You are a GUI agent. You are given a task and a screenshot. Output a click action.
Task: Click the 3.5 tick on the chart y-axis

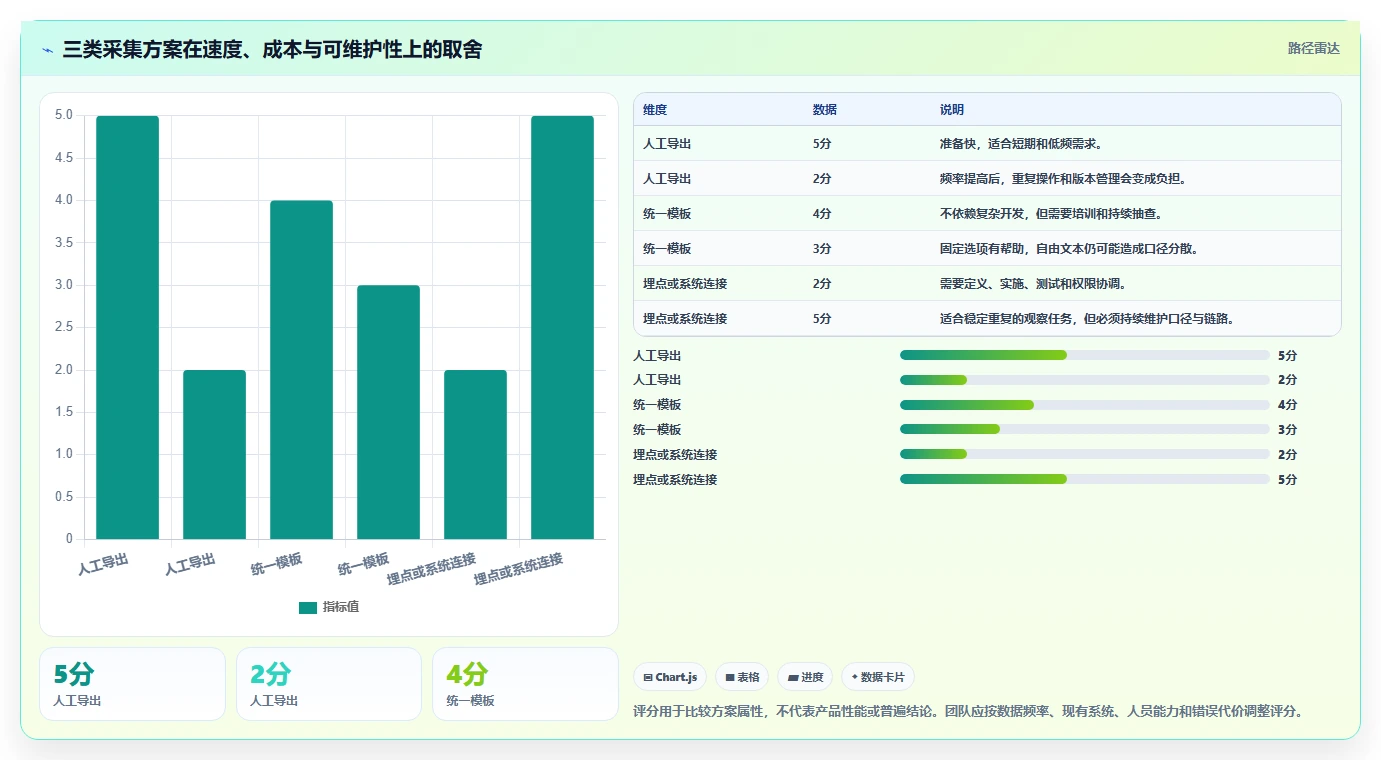[64, 242]
